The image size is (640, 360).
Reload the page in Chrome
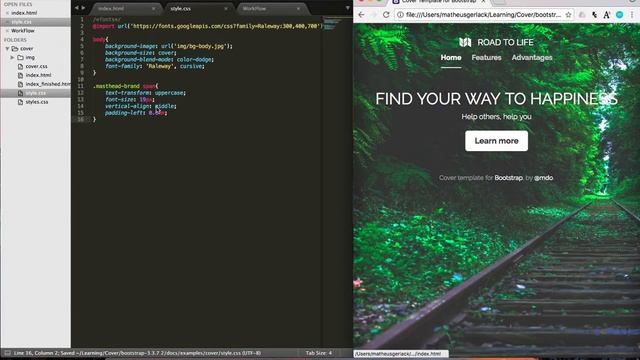[386, 15]
